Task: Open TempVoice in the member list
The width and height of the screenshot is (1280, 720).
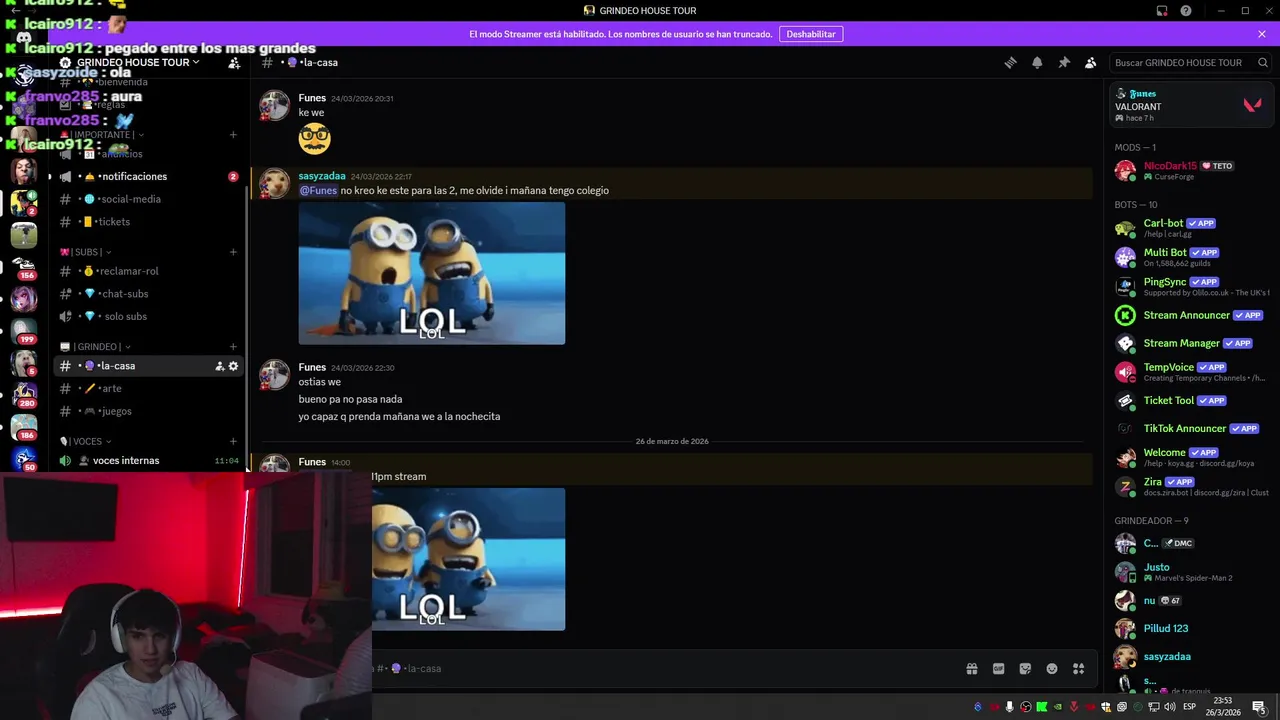Action: click(1190, 371)
